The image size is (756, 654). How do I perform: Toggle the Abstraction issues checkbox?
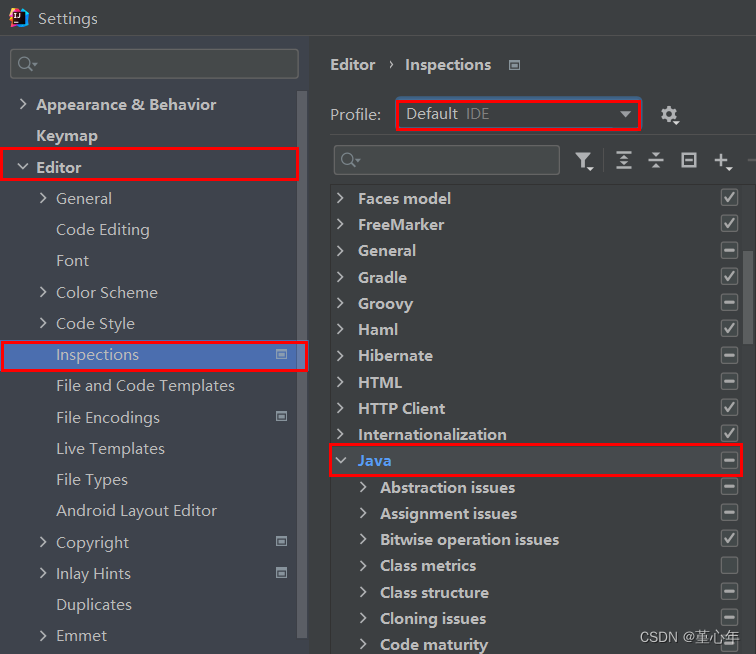[x=729, y=486]
